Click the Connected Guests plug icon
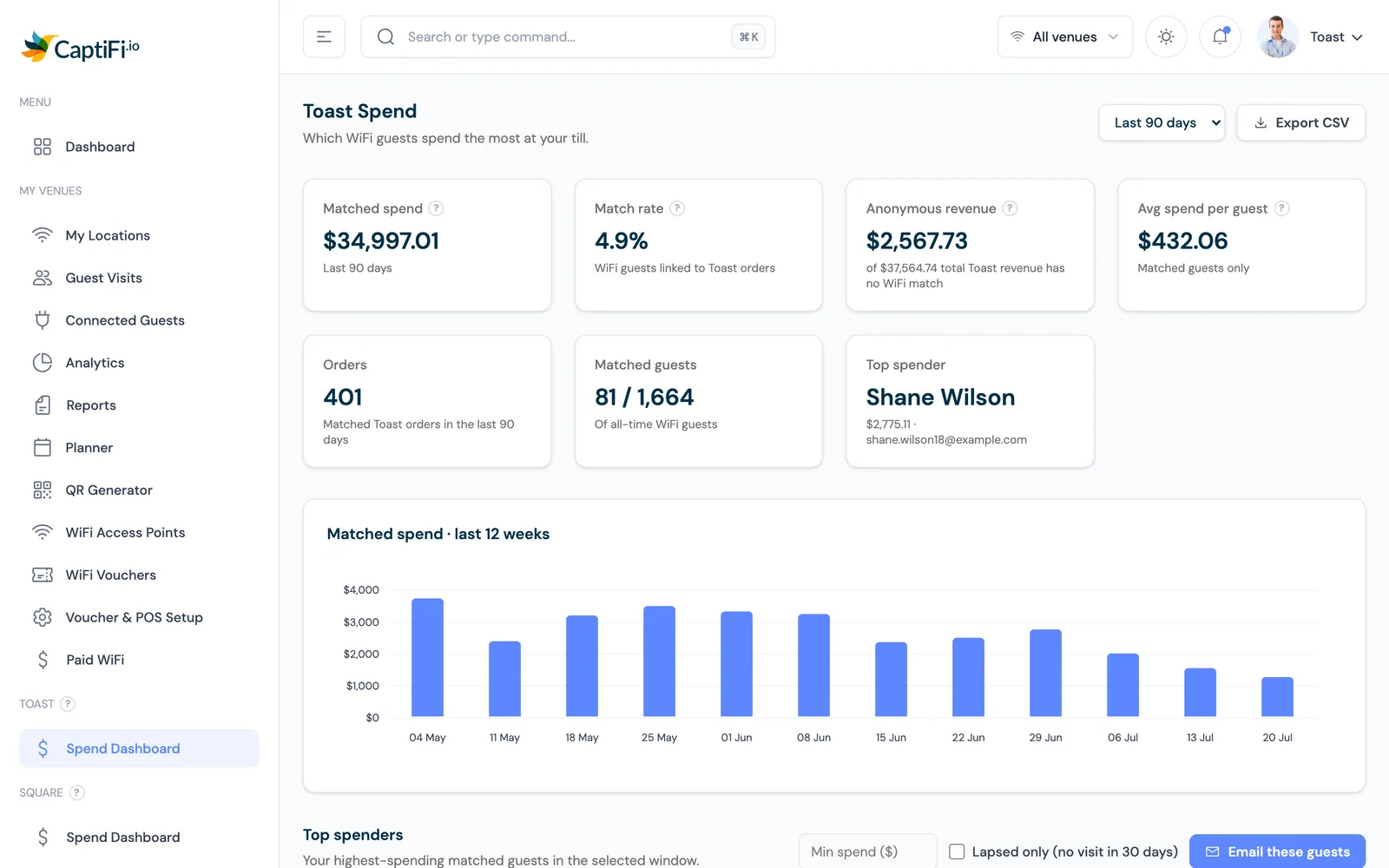Image resolution: width=1389 pixels, height=868 pixels. pos(43,320)
